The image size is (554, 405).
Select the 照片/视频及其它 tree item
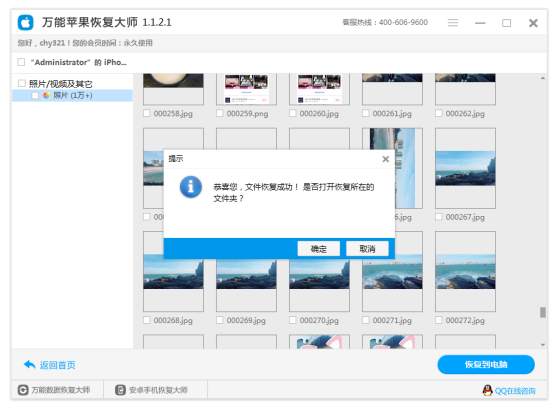coord(60,84)
